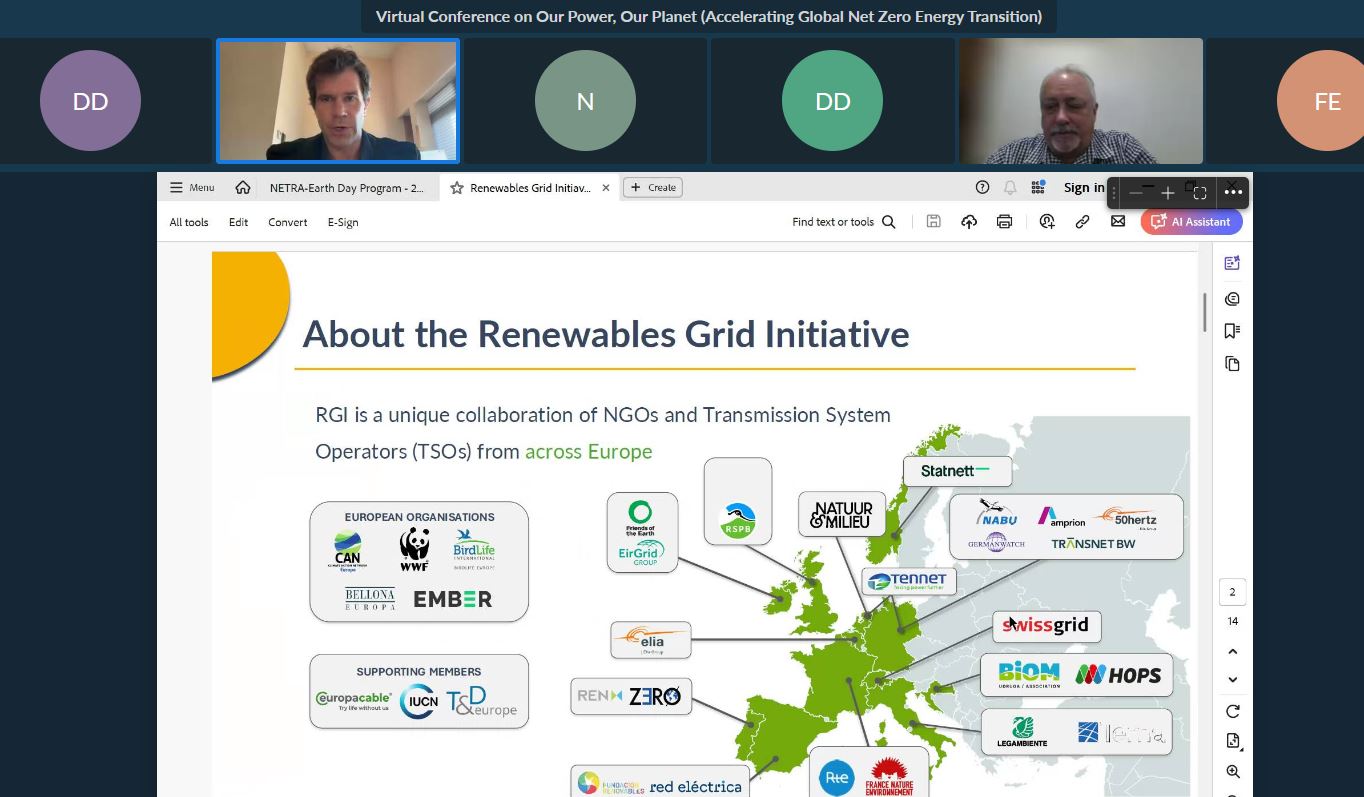This screenshot has width=1364, height=797.
Task: Send the file using the email envelope icon
Action: click(1118, 222)
